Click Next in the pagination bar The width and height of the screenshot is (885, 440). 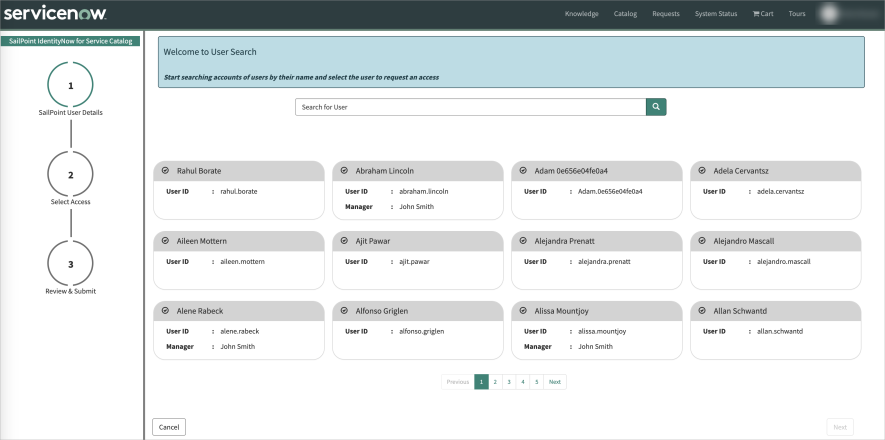tap(555, 382)
